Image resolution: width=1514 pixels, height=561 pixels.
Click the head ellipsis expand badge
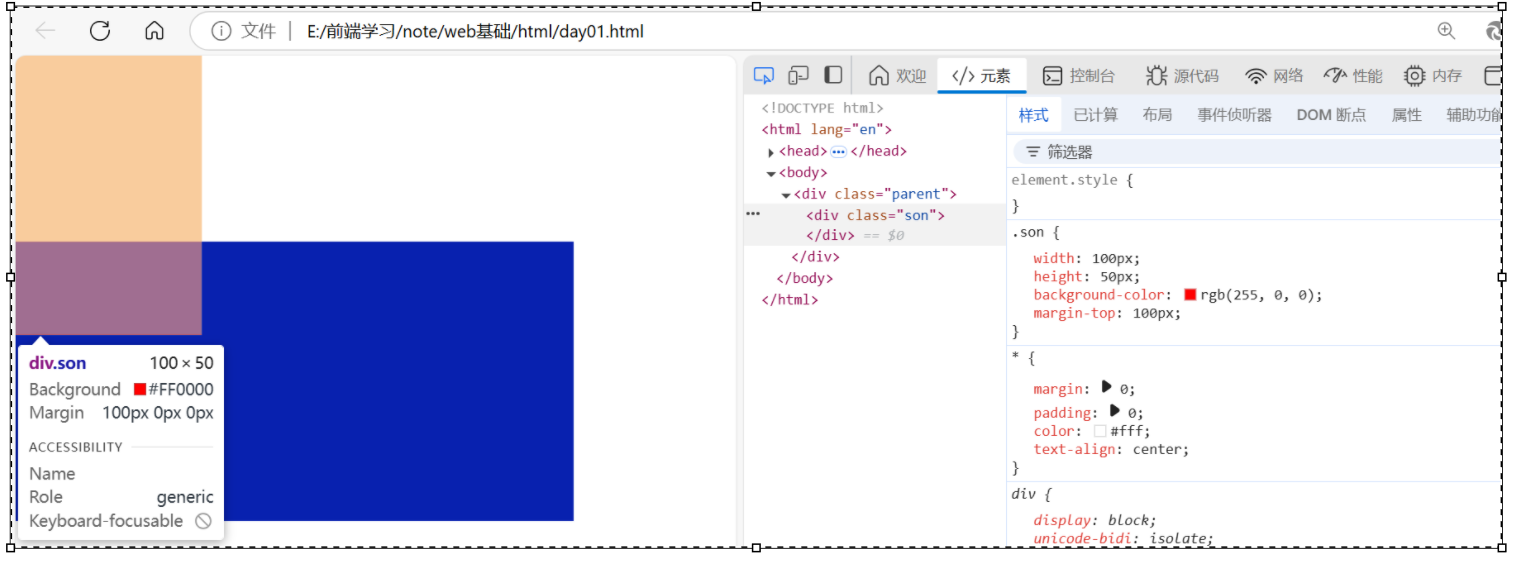point(838,152)
